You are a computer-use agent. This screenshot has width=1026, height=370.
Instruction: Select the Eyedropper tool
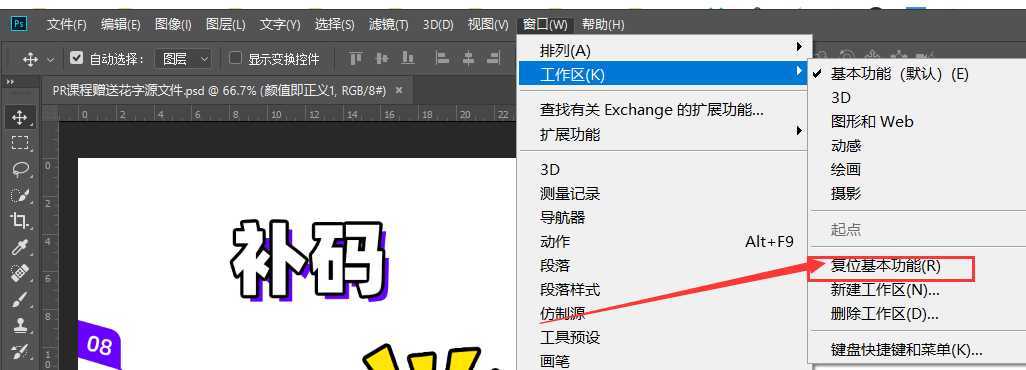[x=20, y=247]
